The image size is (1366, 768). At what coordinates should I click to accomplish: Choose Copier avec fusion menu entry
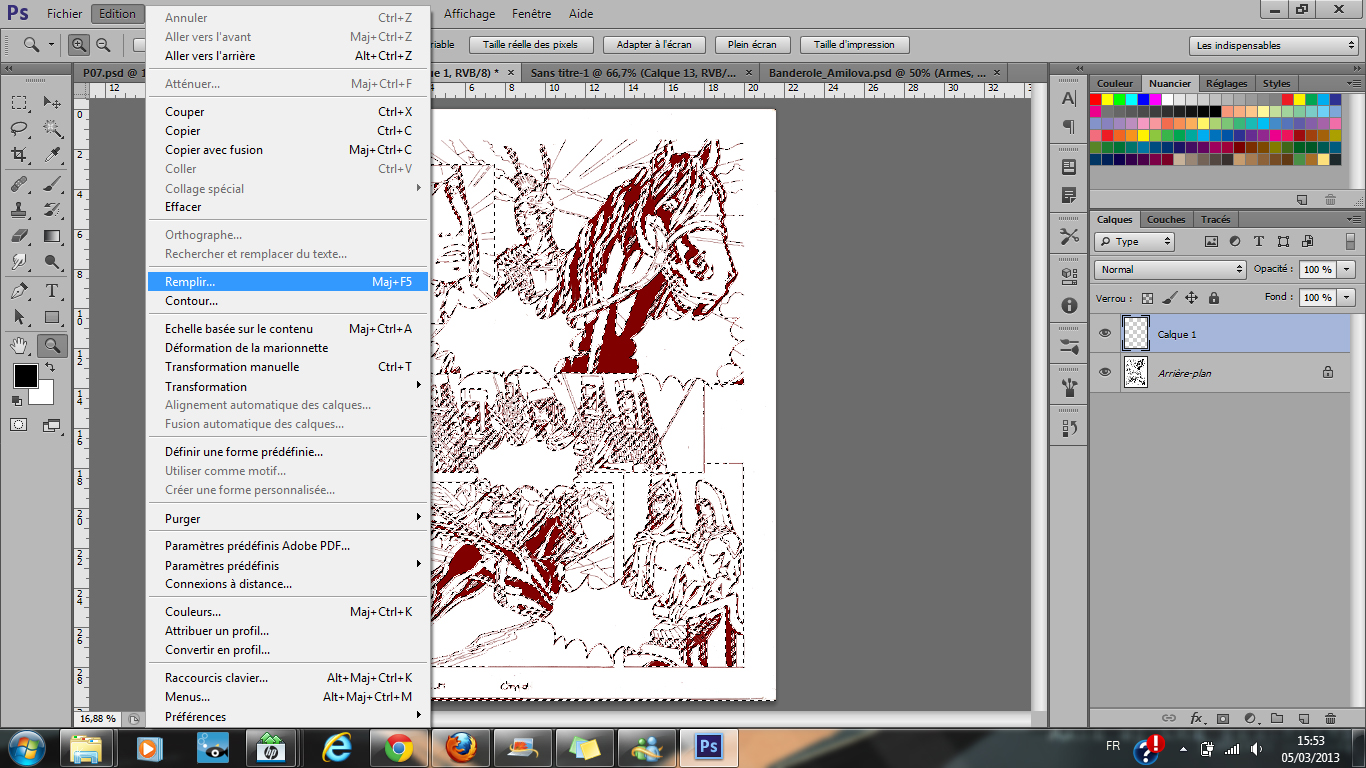click(288, 150)
